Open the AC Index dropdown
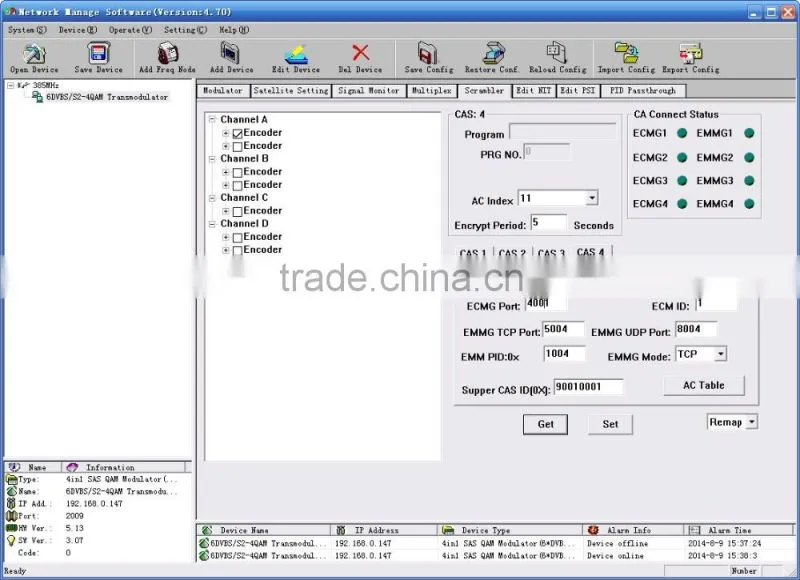This screenshot has width=800, height=580. coord(592,198)
